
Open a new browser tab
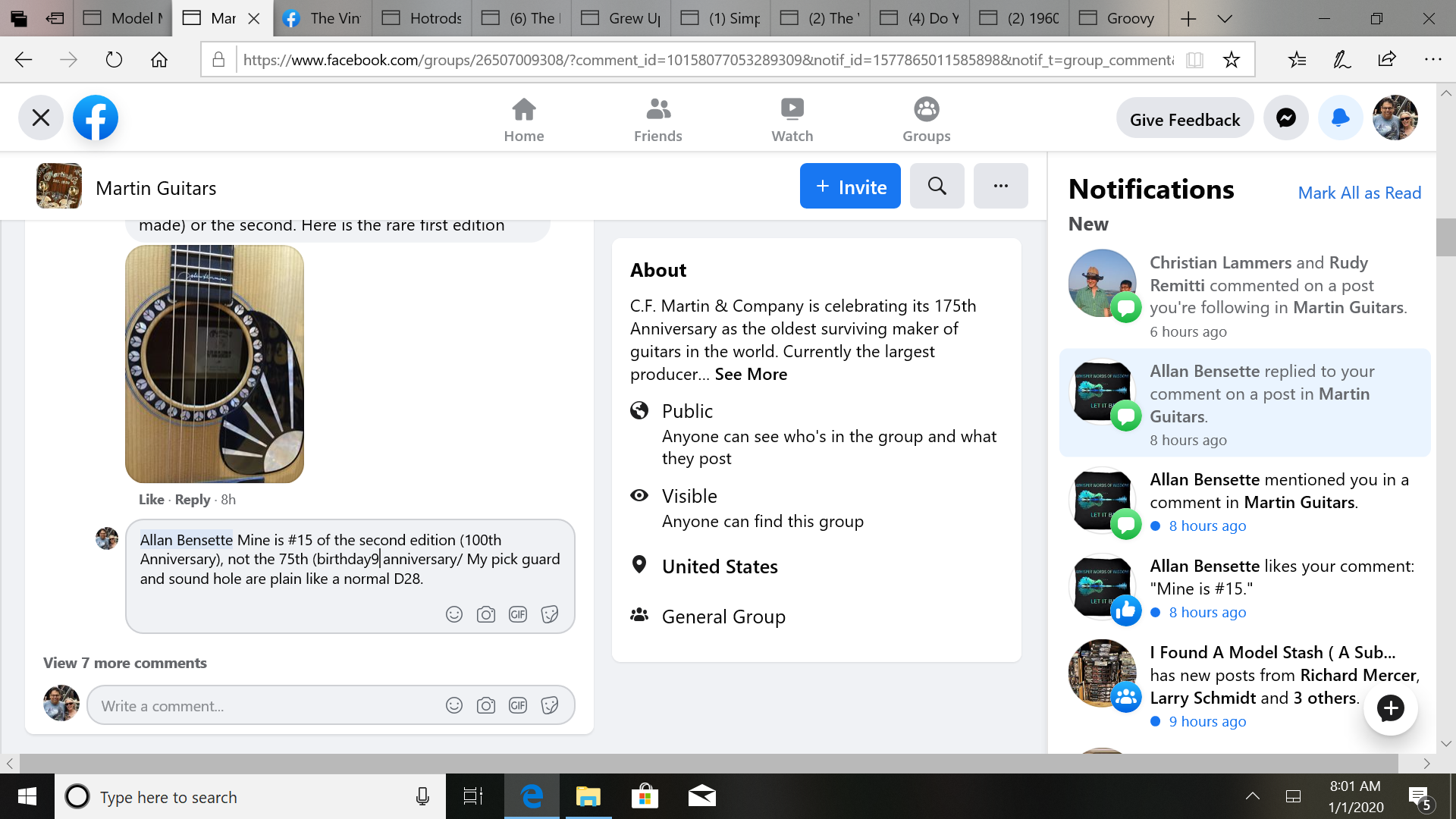click(1188, 18)
